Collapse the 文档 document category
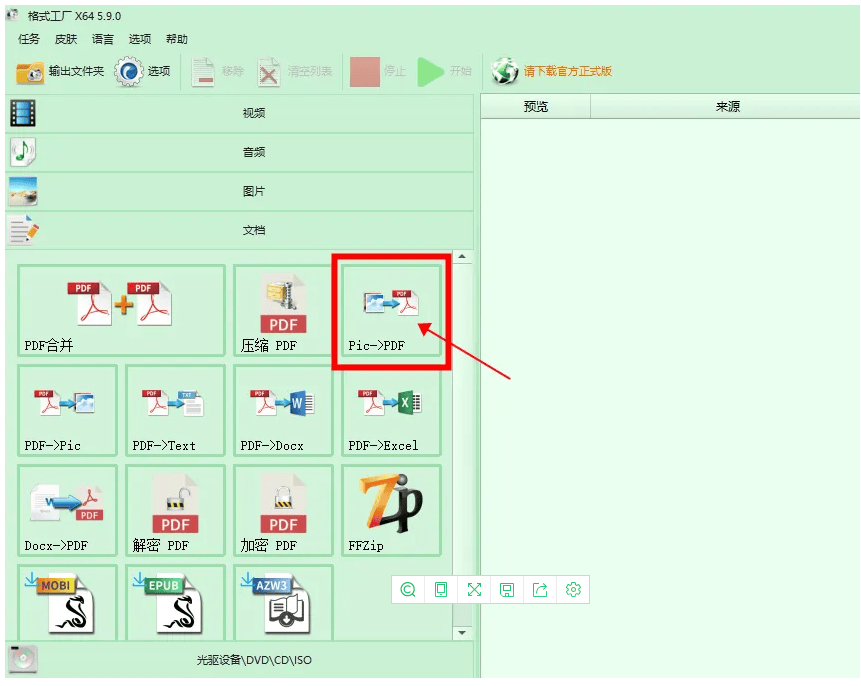 (x=239, y=230)
